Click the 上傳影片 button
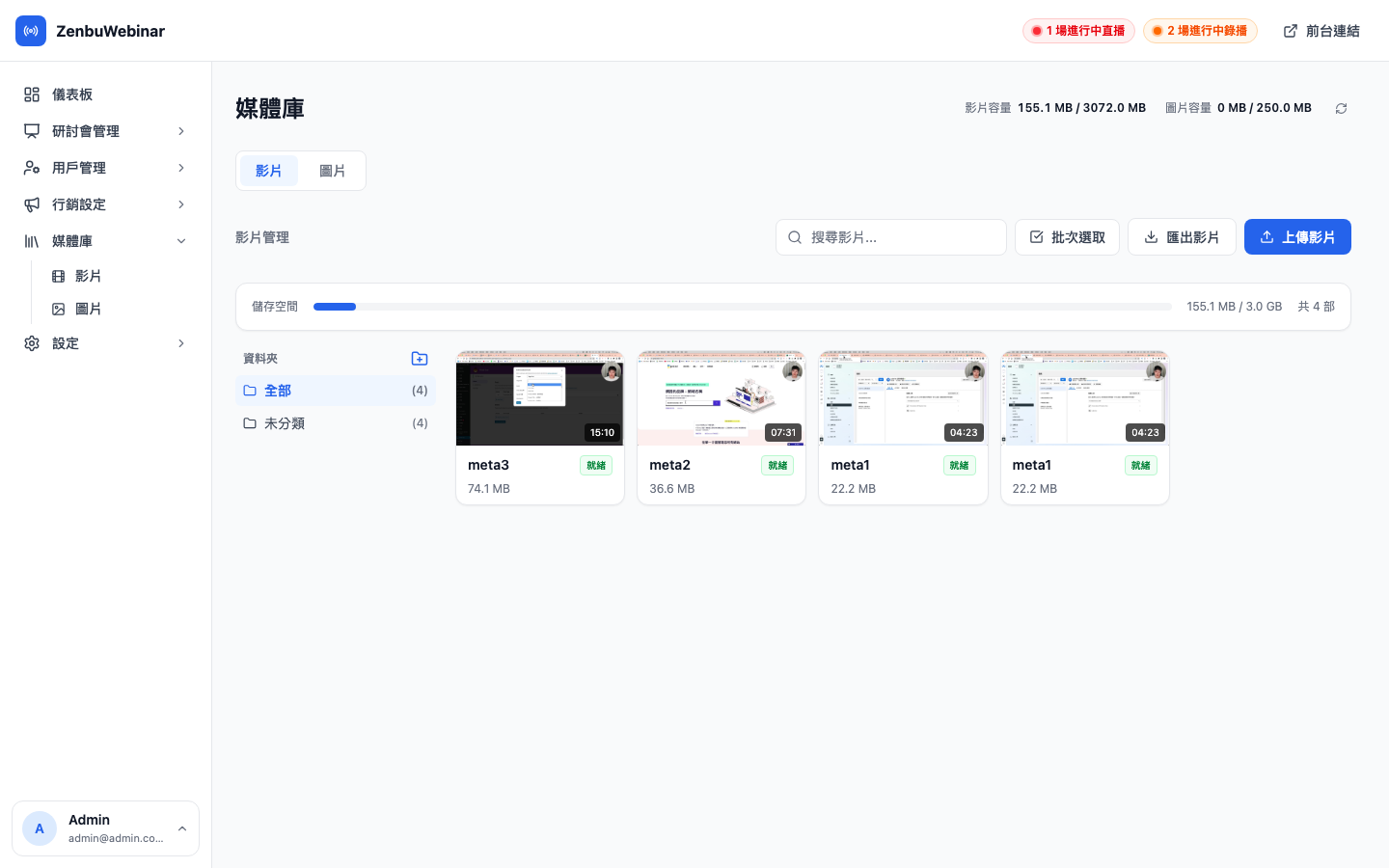Viewport: 1389px width, 868px height. [x=1297, y=237]
